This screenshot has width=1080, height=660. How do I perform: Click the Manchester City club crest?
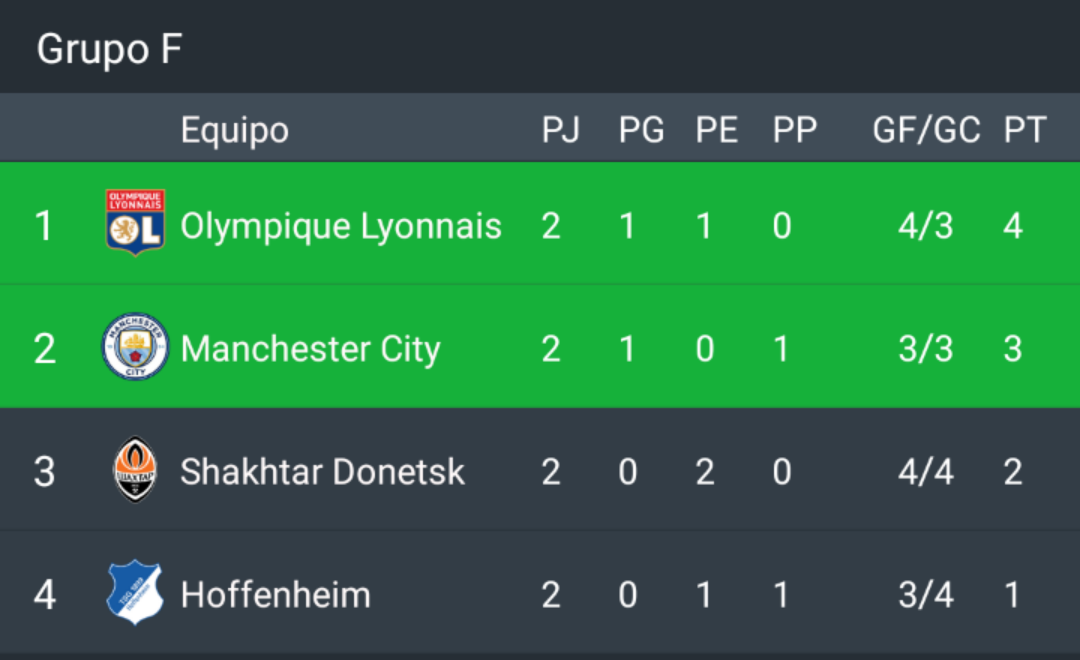135,347
